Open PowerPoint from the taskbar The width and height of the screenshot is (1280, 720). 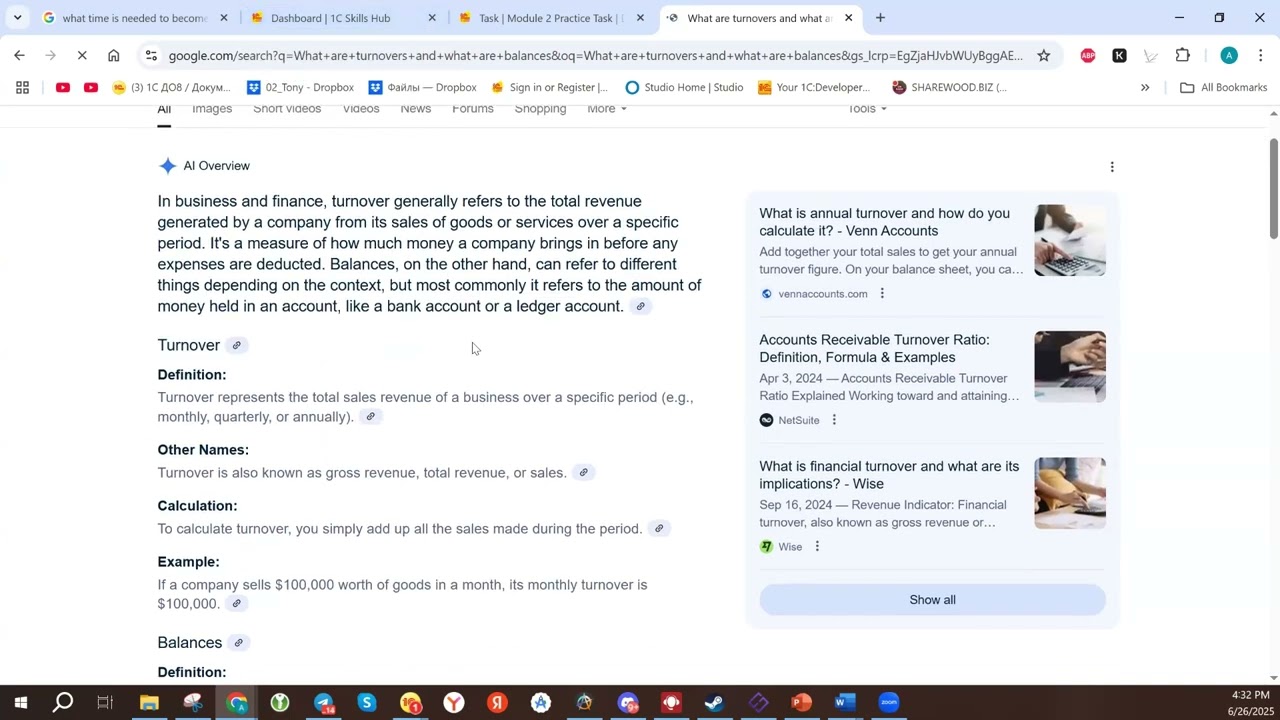pos(801,702)
